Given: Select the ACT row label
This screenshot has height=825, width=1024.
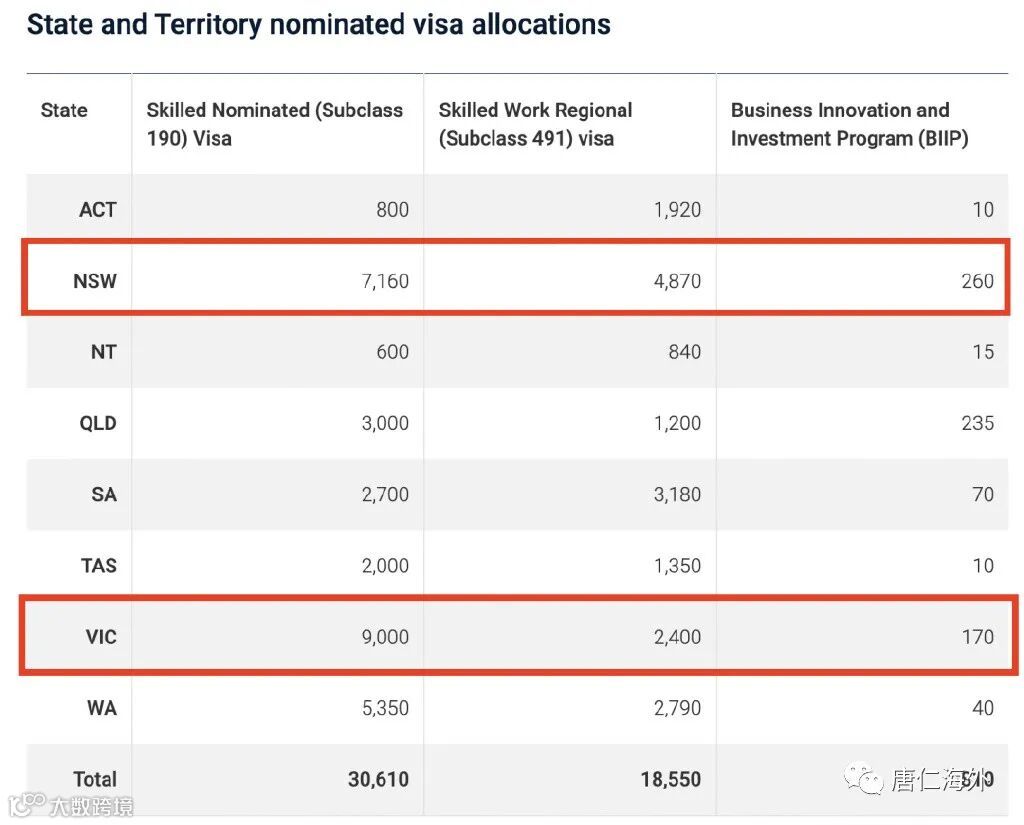Looking at the screenshot, I should (x=98, y=209).
